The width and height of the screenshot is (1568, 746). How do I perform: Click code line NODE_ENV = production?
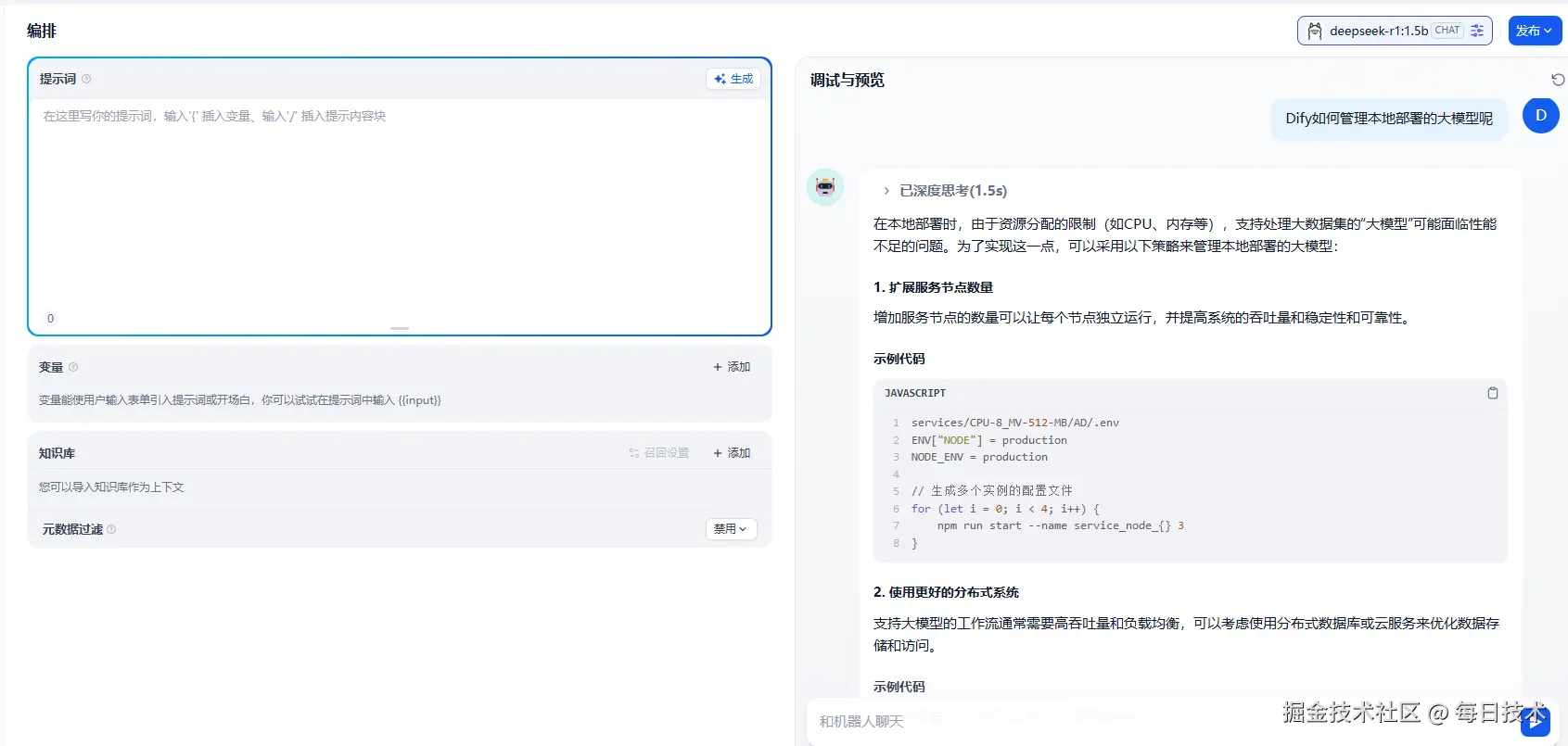[979, 457]
